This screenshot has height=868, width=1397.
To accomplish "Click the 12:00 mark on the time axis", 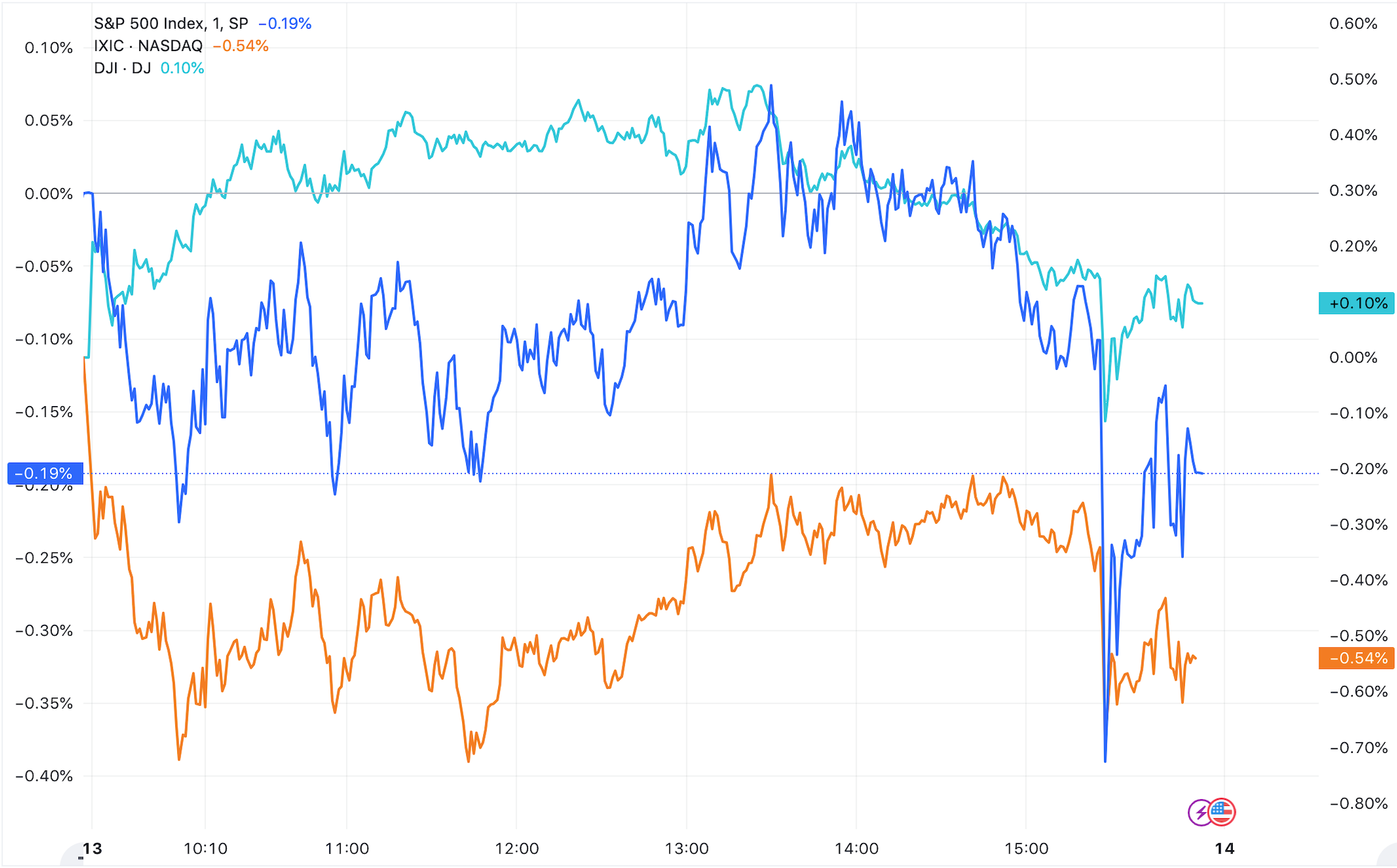I will tap(517, 848).
